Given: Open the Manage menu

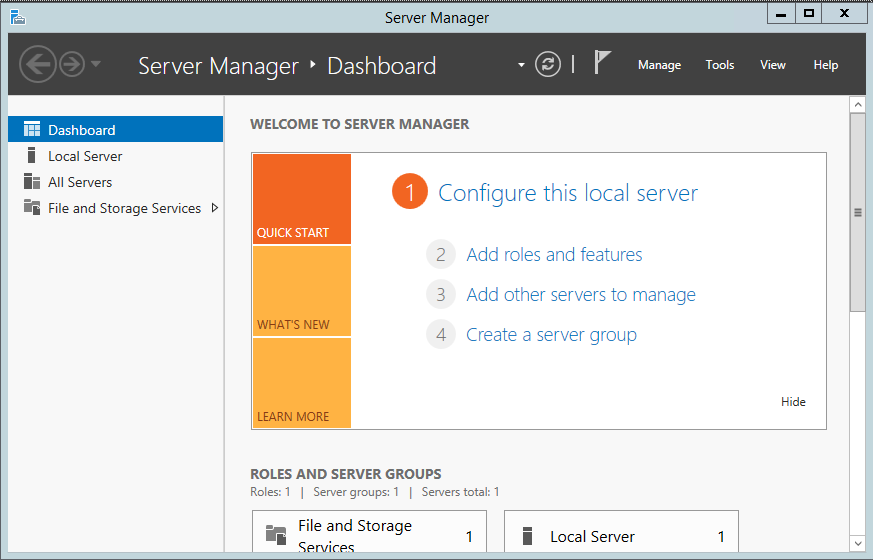Looking at the screenshot, I should tap(659, 65).
